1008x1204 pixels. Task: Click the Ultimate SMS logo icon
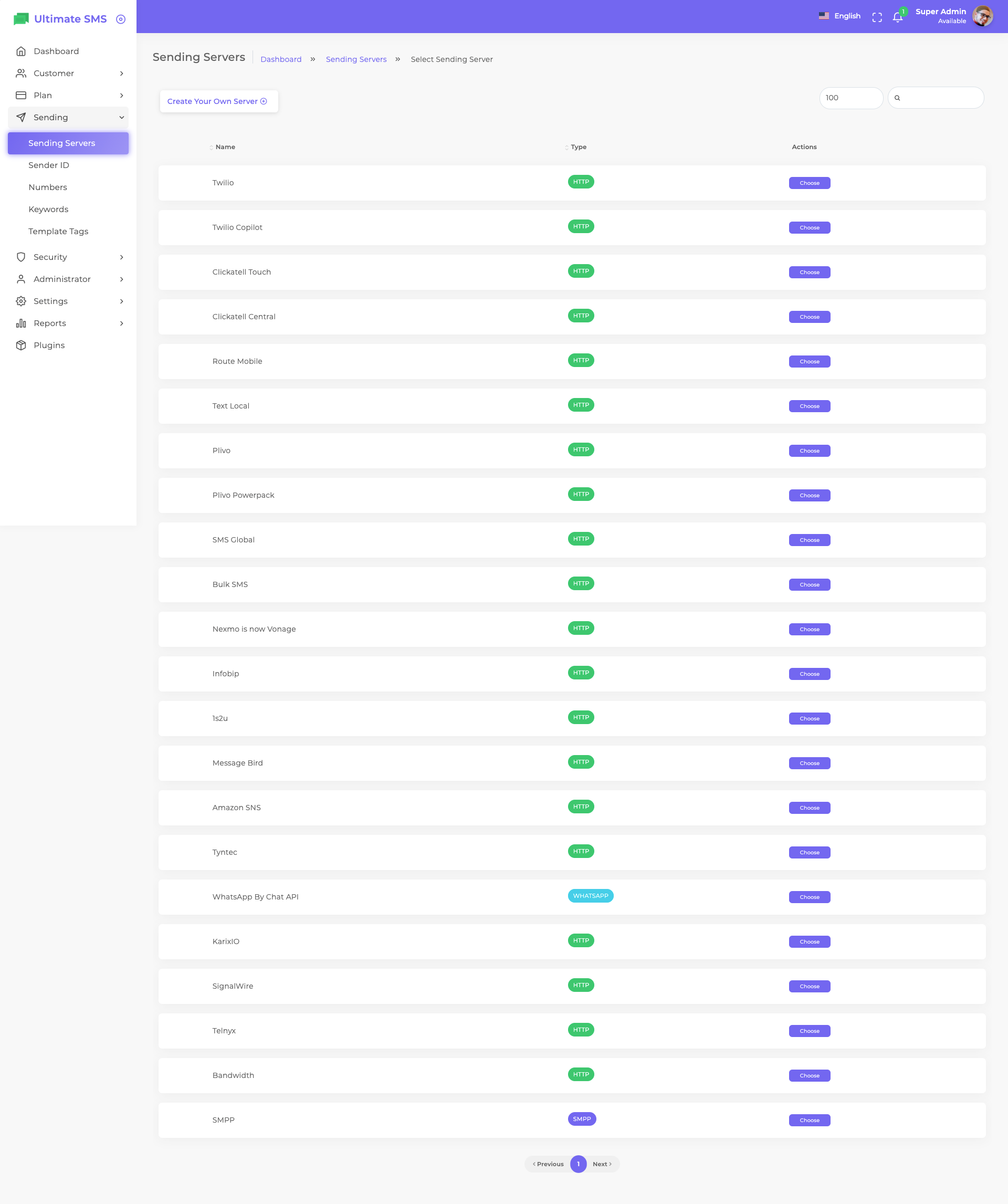[x=21, y=19]
